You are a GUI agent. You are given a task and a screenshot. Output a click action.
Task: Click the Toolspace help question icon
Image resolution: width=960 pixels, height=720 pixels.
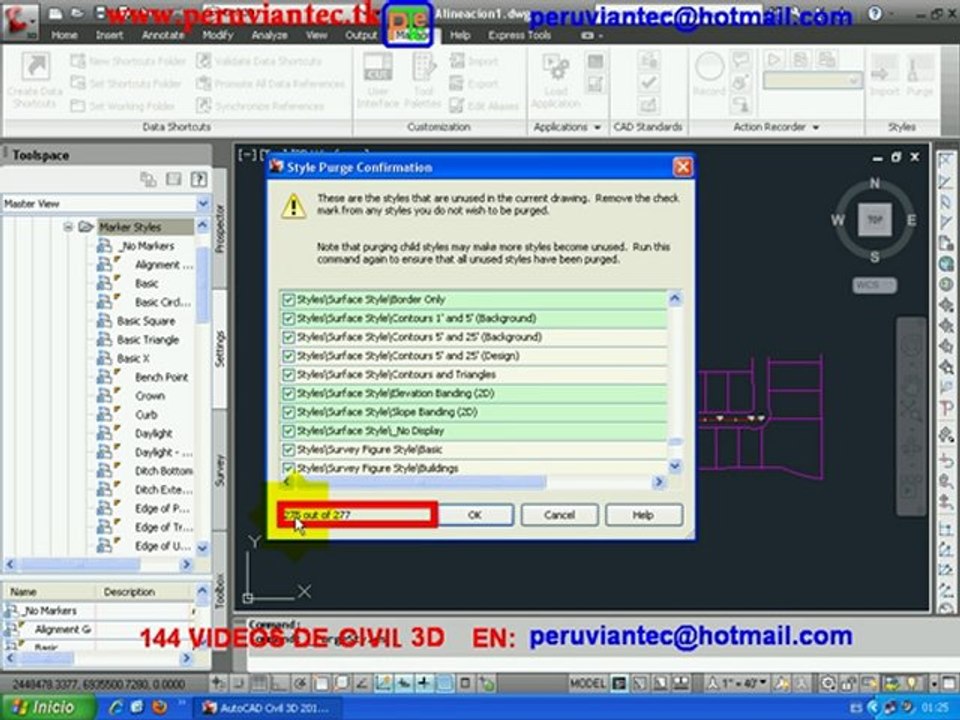point(198,179)
